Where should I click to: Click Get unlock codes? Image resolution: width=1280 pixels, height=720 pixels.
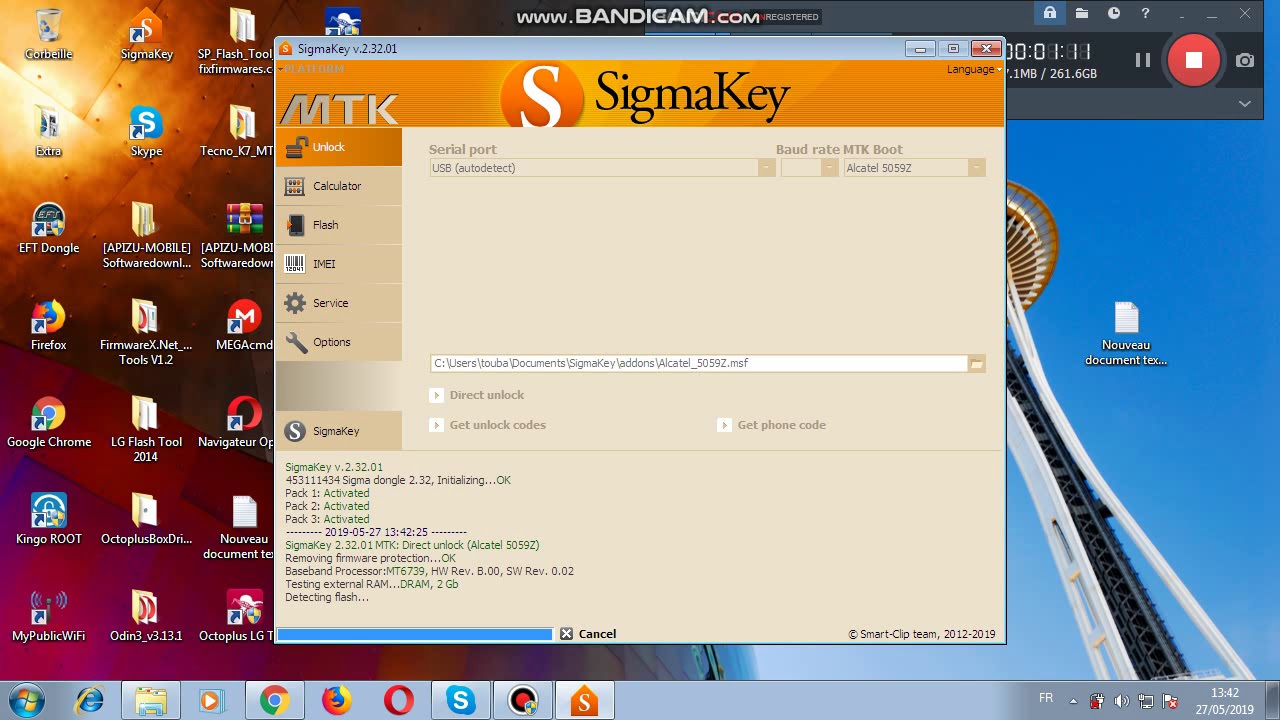pyautogui.click(x=488, y=425)
